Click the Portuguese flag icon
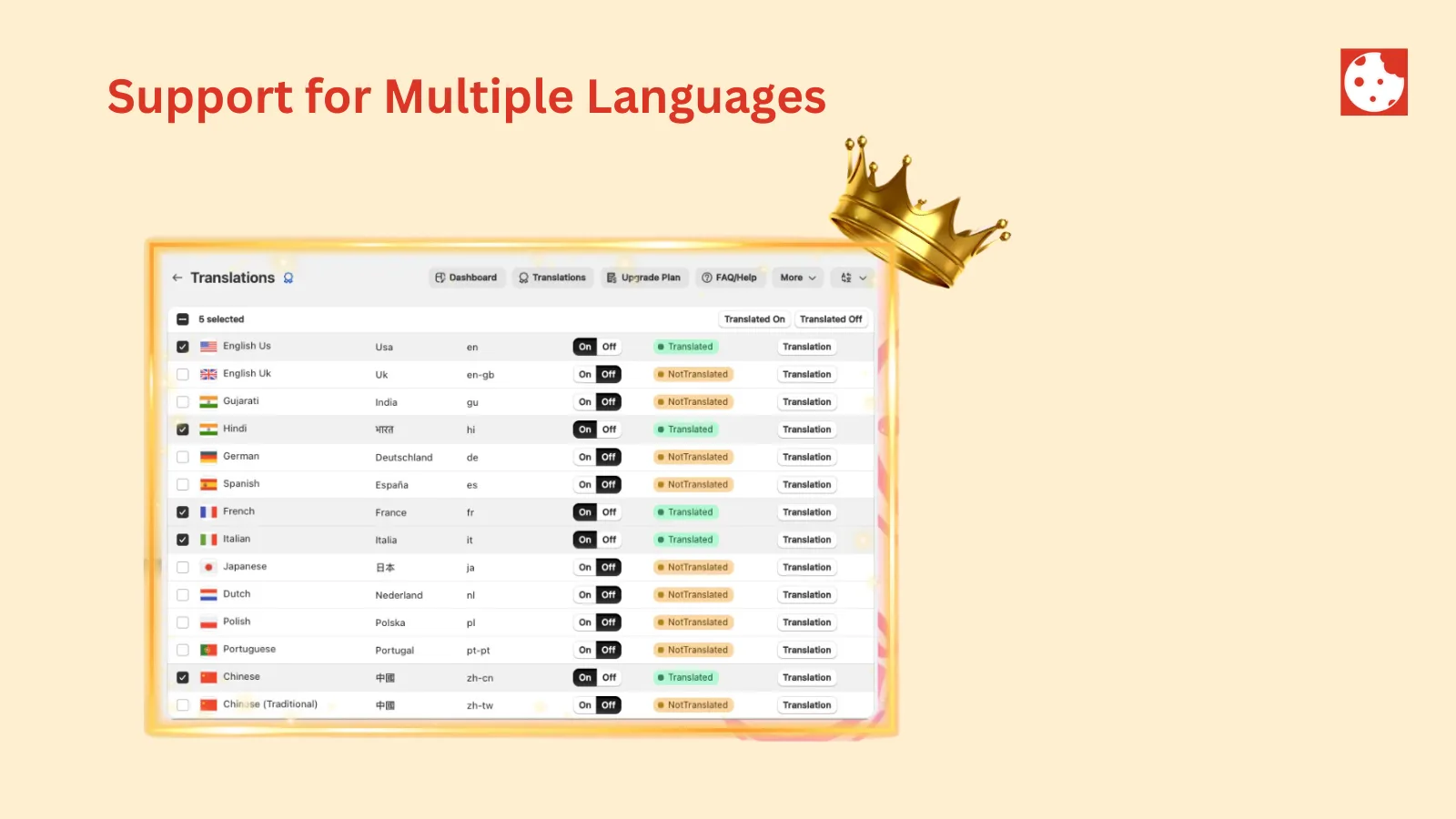 [x=208, y=650]
